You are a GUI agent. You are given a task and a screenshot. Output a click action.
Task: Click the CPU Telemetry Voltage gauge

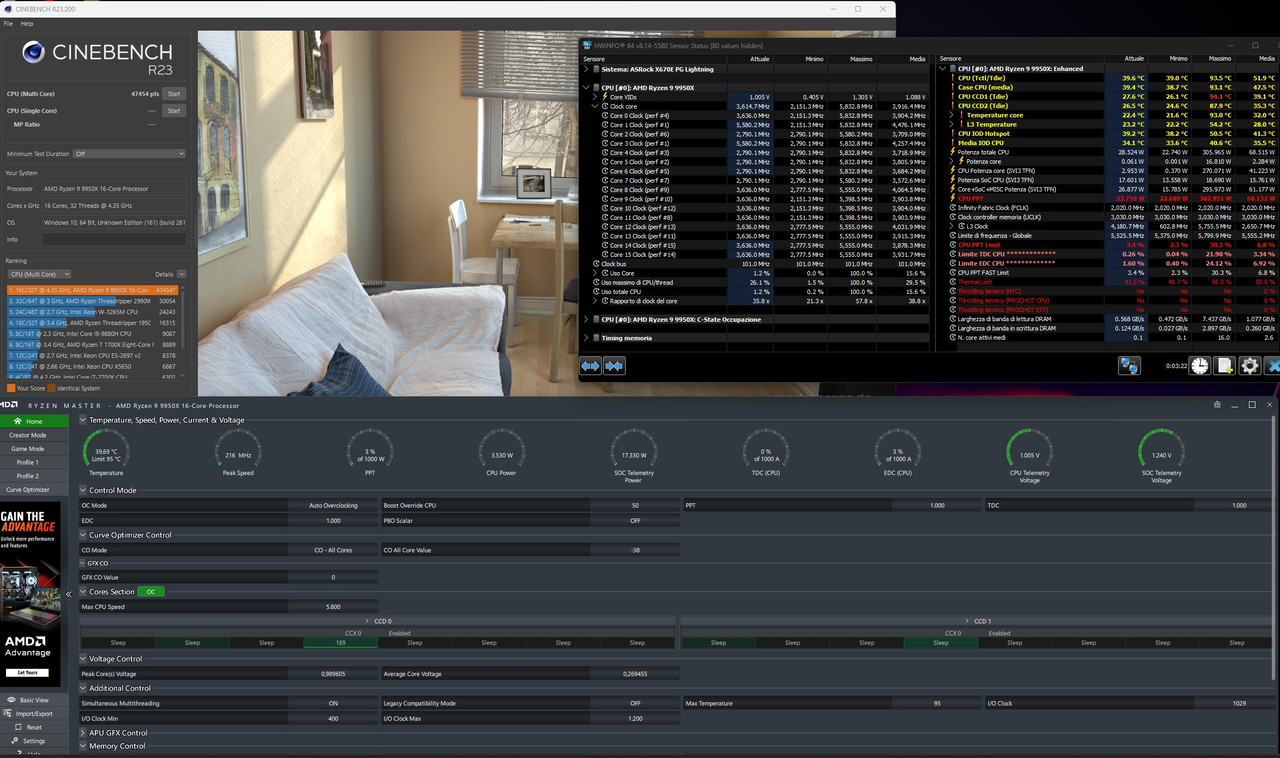pos(1029,452)
